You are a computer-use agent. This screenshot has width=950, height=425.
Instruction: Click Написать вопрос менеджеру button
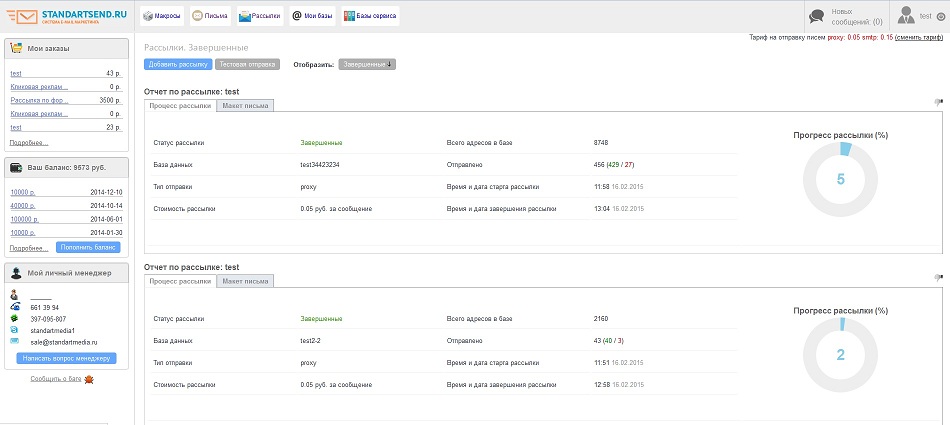point(67,358)
